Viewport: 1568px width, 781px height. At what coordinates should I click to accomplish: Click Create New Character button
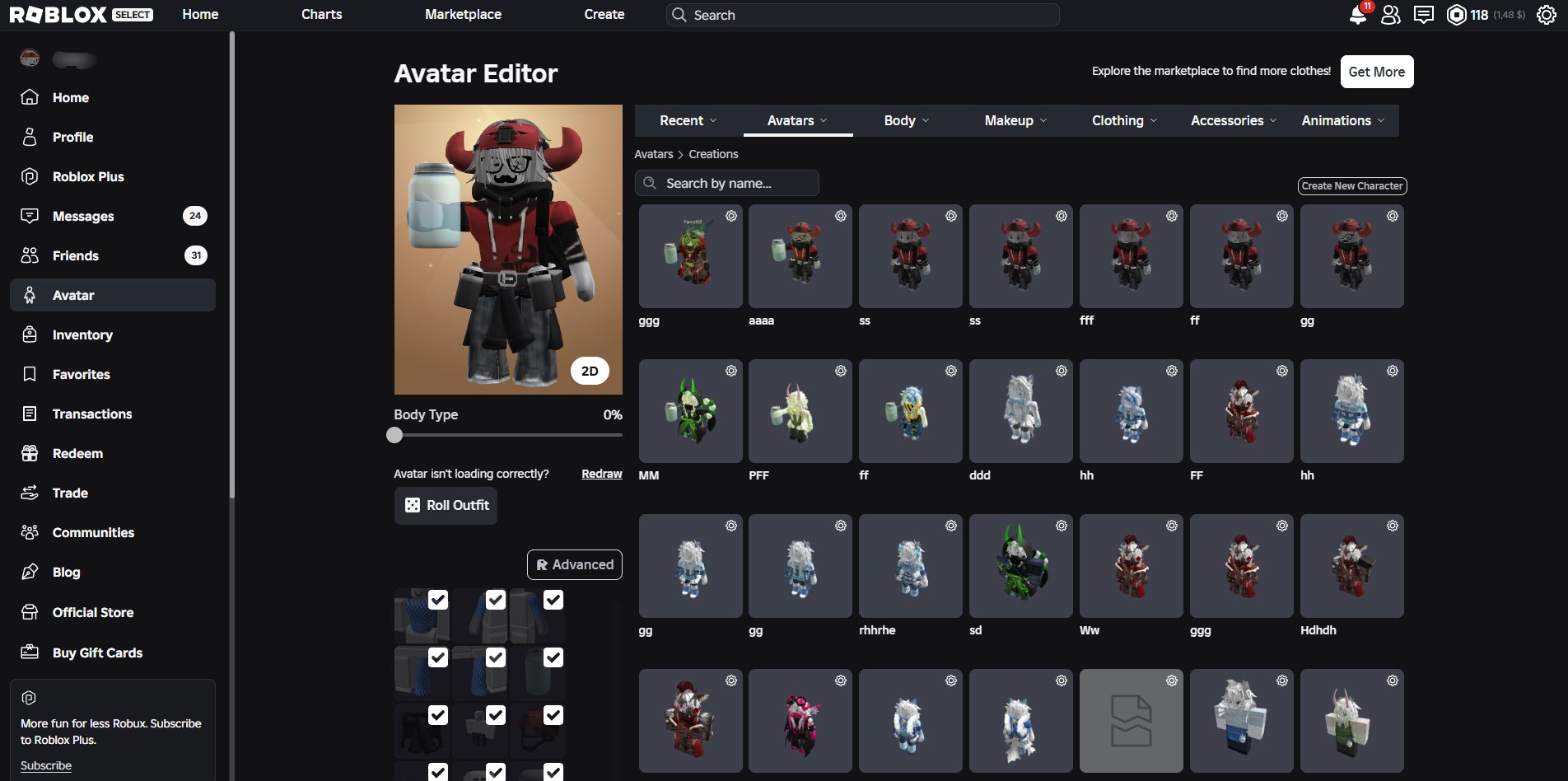click(1352, 186)
